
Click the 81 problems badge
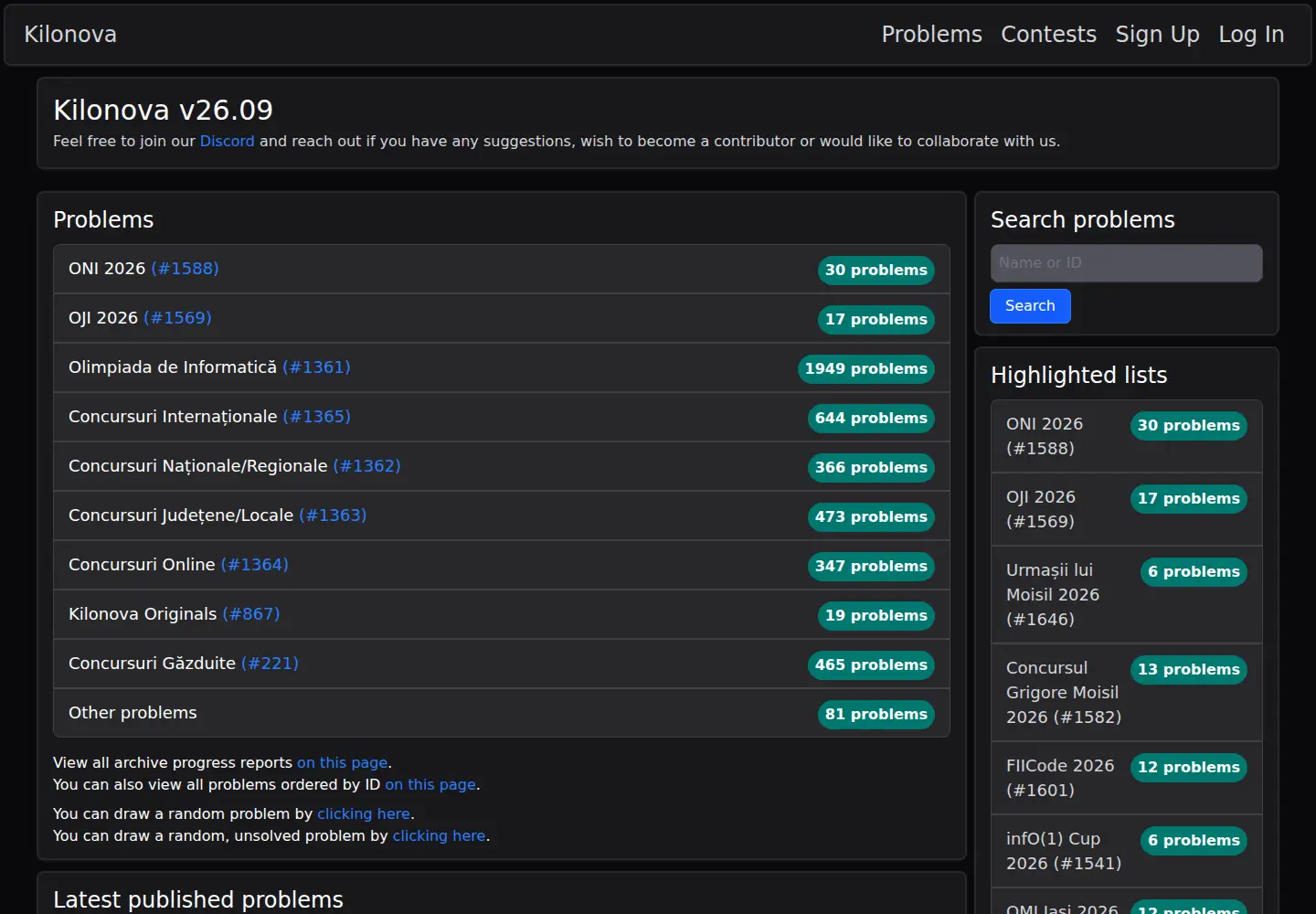pos(876,714)
